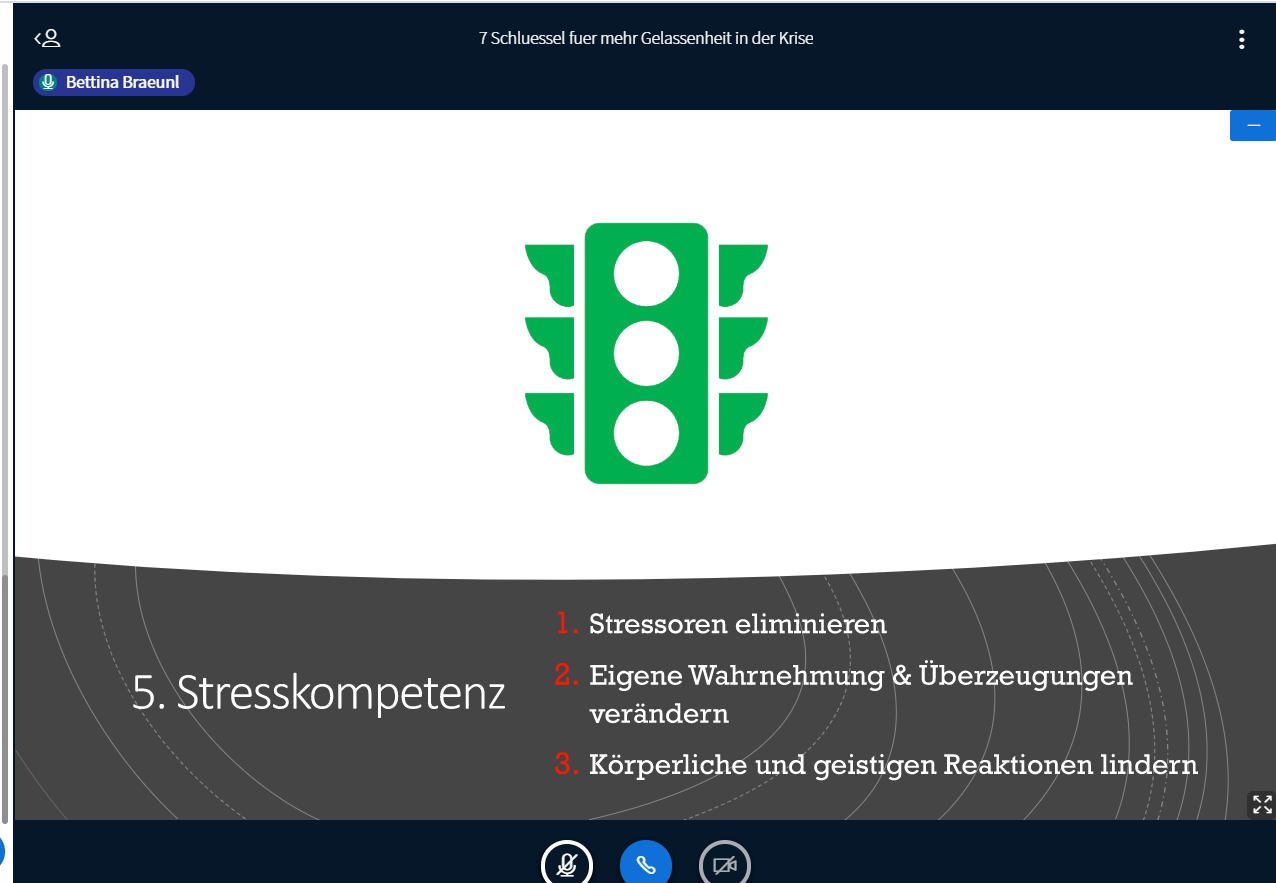The width and height of the screenshot is (1276, 883).
Task: Make the presentation fullscreen
Action: tap(1262, 804)
